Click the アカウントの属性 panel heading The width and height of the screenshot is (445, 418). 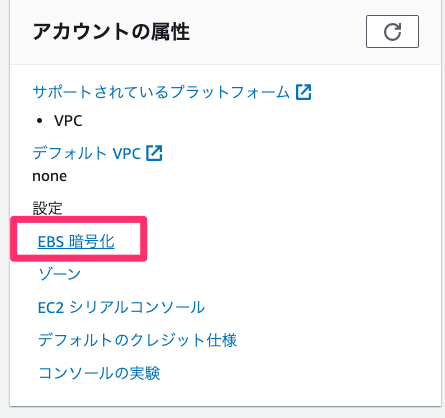pos(111,32)
